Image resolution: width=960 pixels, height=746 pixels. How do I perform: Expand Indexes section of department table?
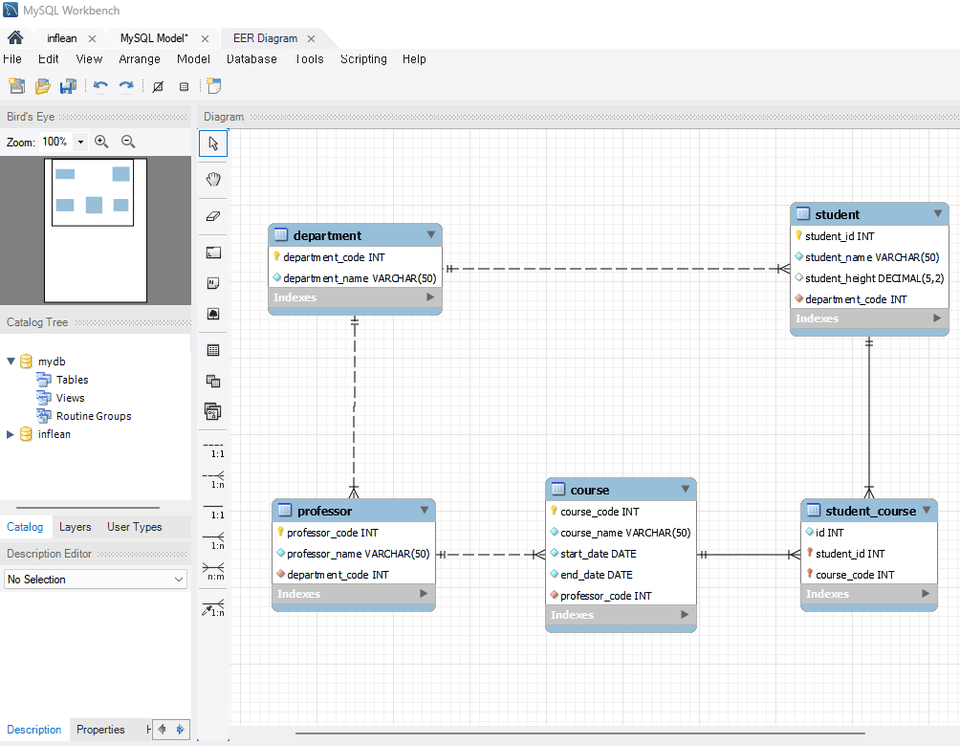click(x=431, y=297)
